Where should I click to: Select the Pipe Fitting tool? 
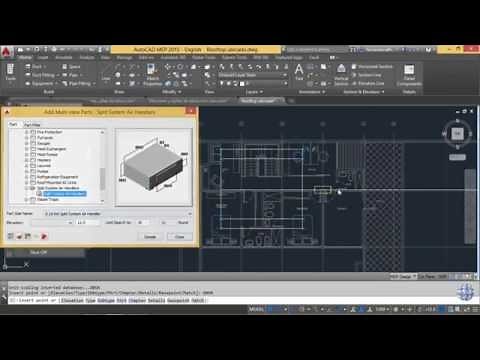coord(78,83)
